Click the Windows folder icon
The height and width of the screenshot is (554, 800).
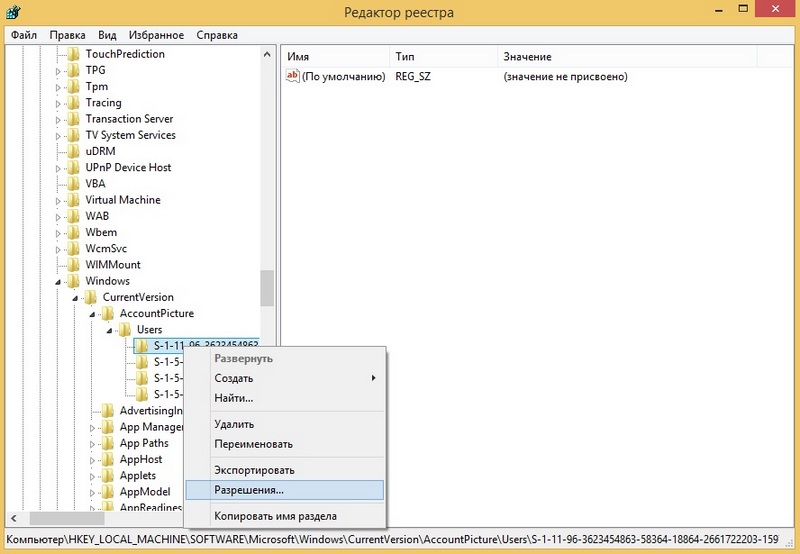(x=73, y=281)
